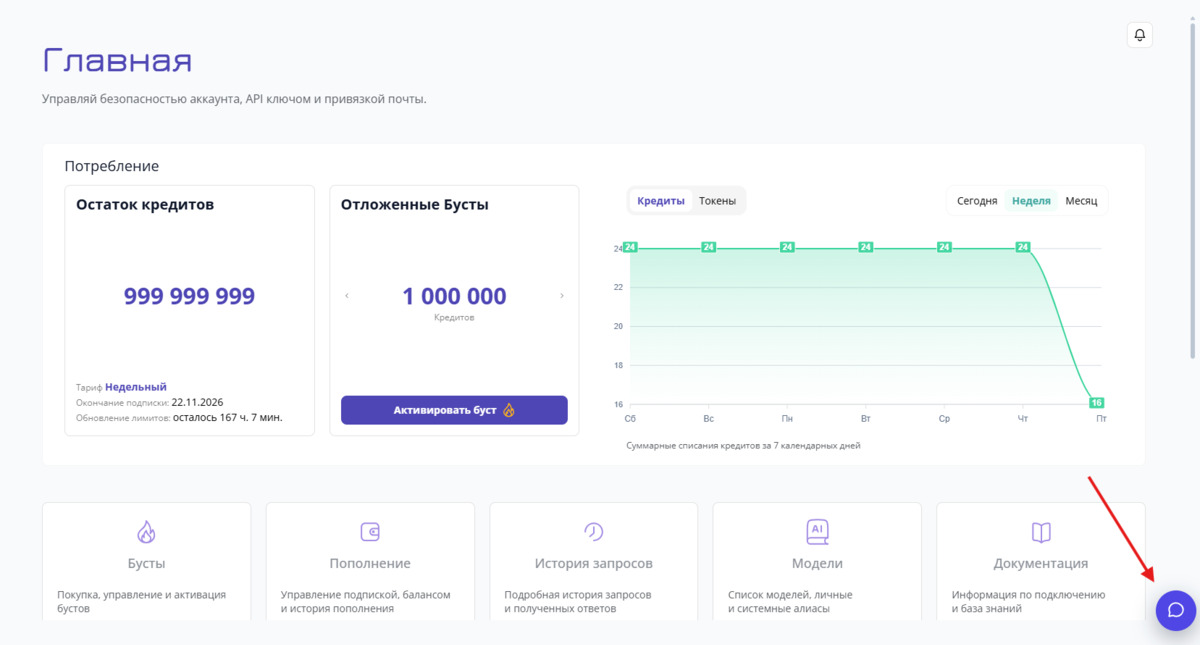
Task: Show previous deferred boost with left arrow
Action: coord(347,296)
